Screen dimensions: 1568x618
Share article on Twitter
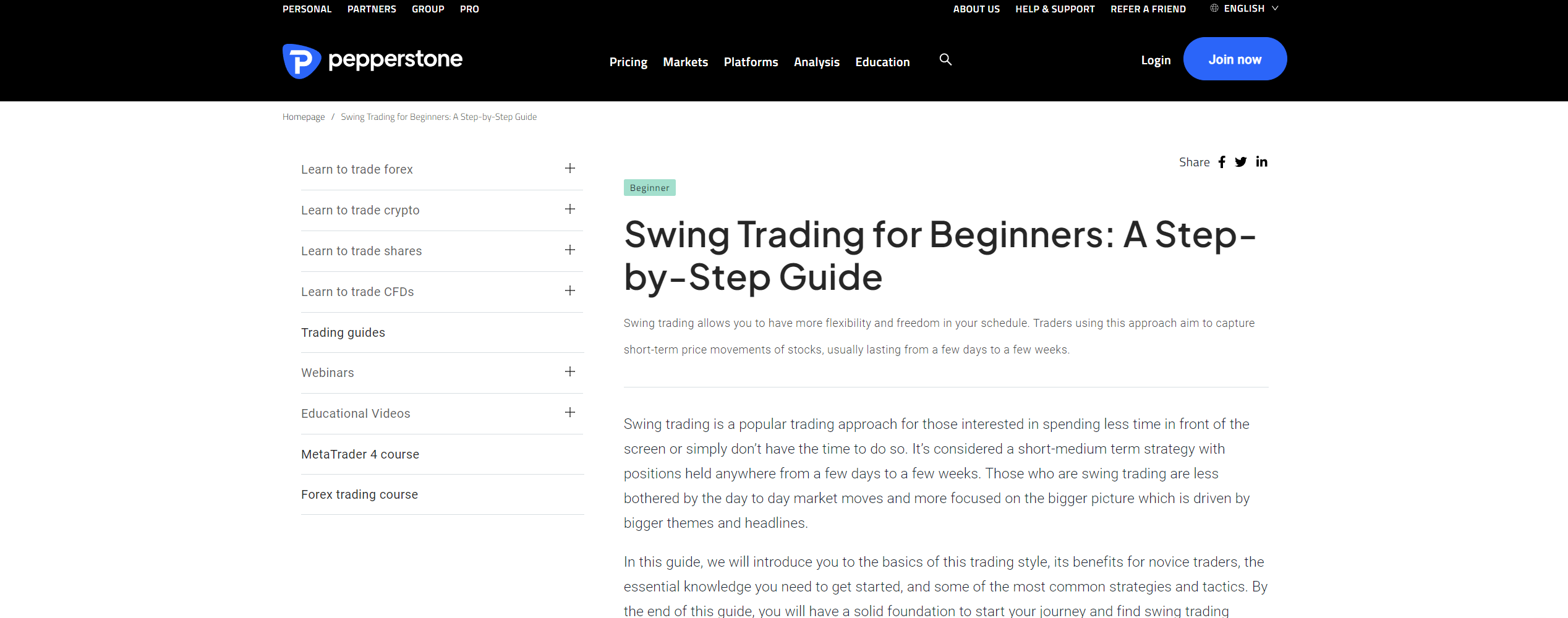pos(1241,162)
